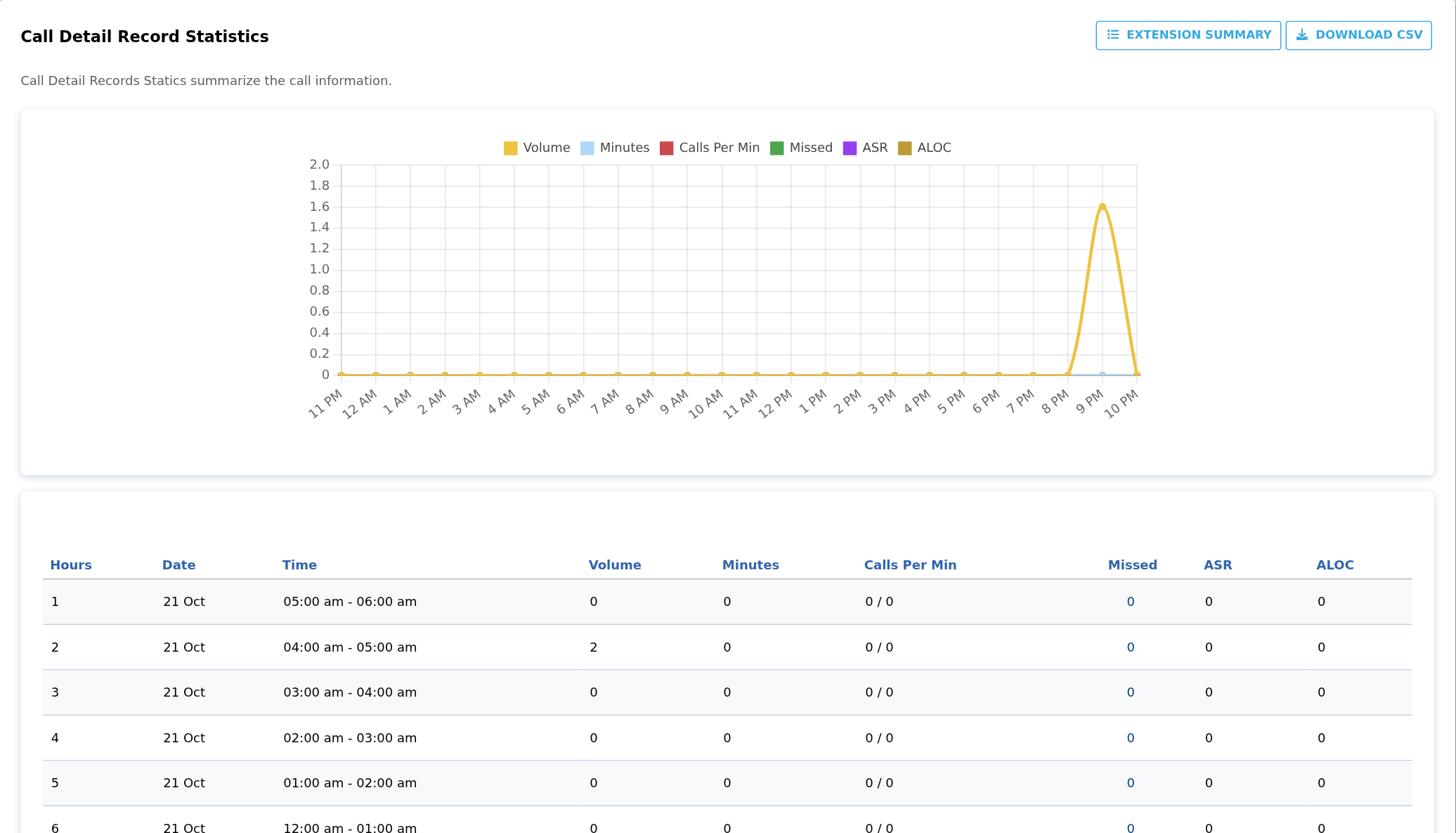This screenshot has width=1456, height=833.
Task: Toggle the Missed series legend swatch
Action: click(776, 148)
